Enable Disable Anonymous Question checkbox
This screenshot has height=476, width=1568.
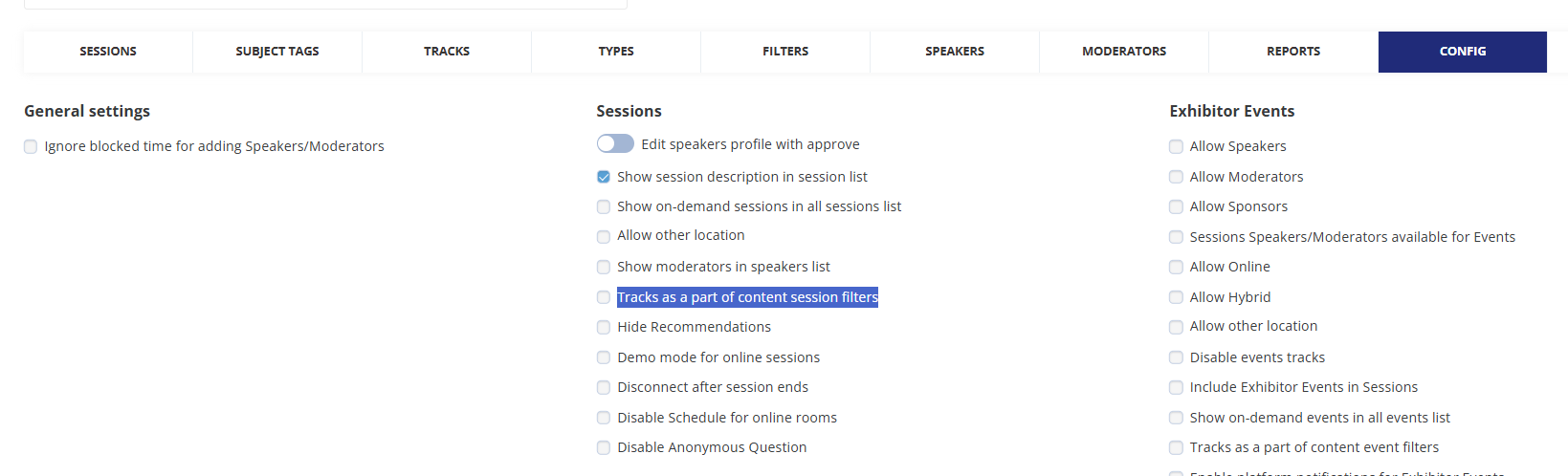pos(604,447)
